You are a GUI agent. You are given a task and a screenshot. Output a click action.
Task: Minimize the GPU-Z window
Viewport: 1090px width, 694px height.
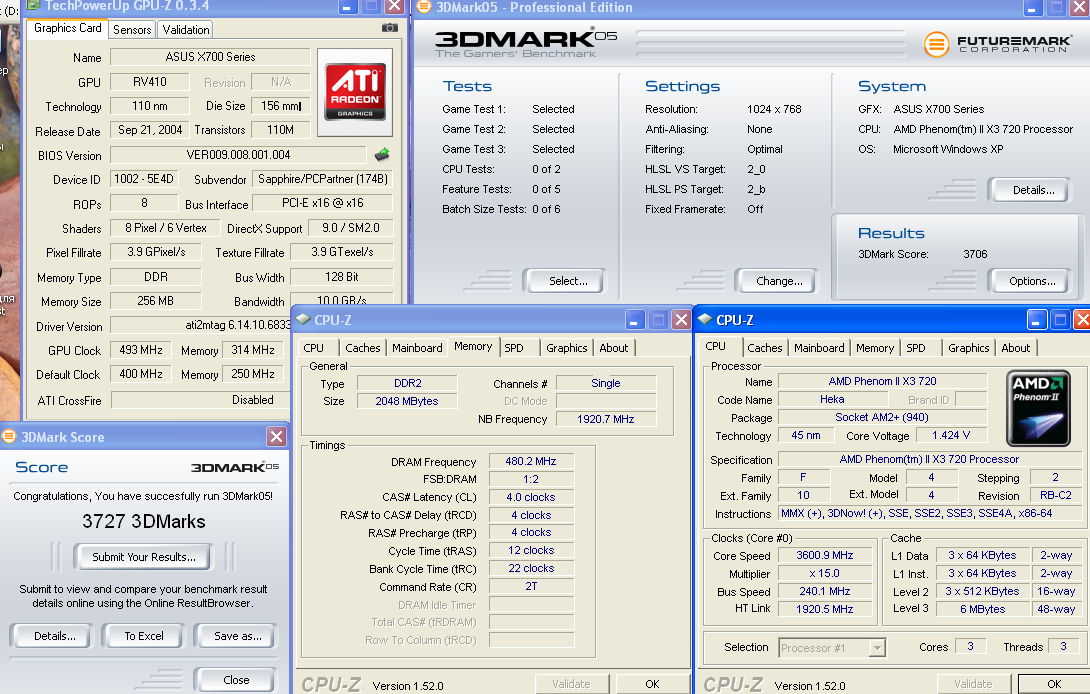347,7
